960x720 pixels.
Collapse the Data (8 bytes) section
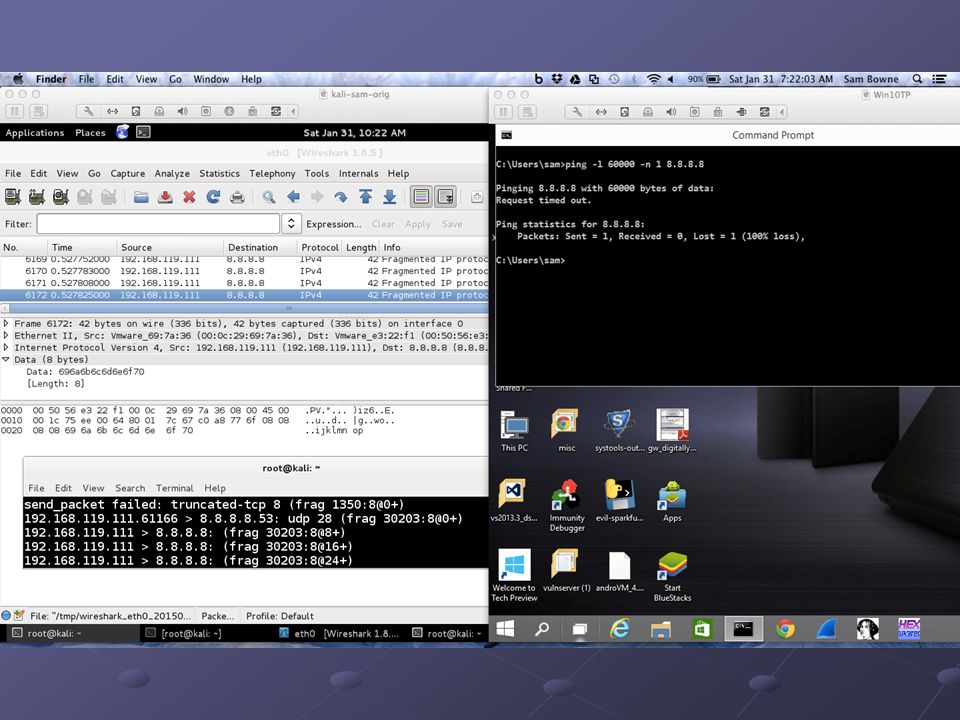click(x=6, y=359)
